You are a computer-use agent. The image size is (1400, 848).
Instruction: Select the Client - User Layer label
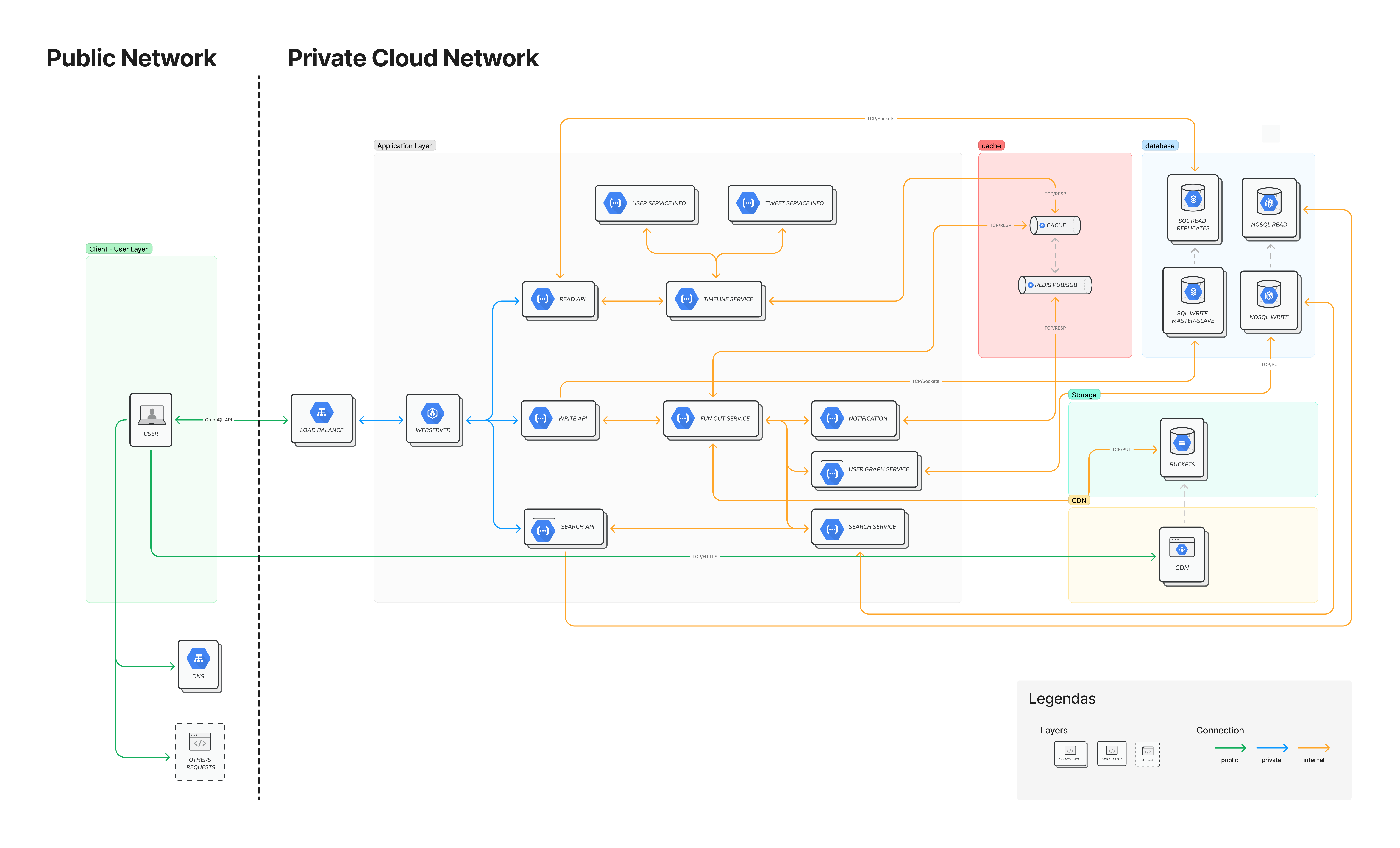click(x=119, y=249)
